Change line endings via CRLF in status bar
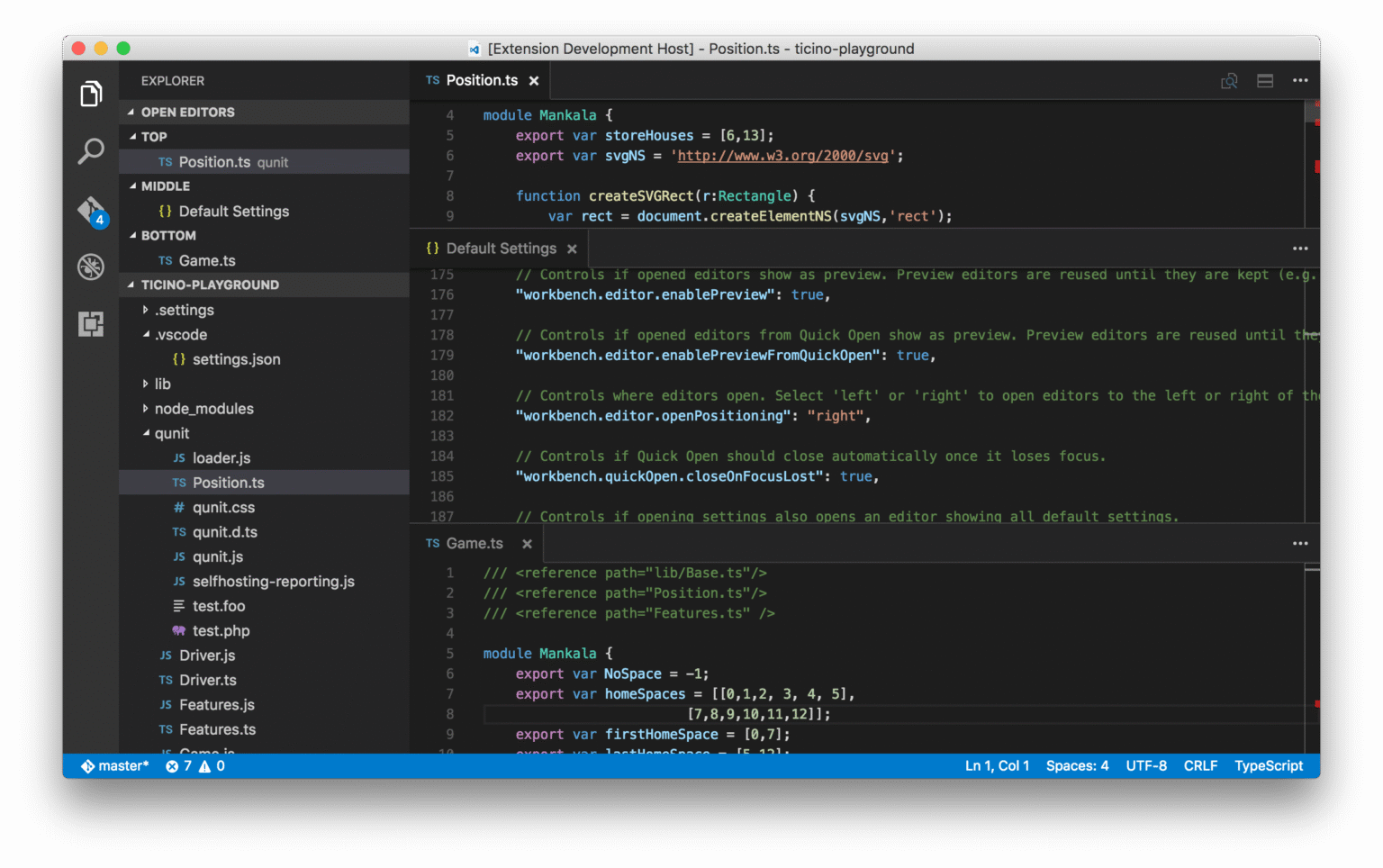The image size is (1383, 868). 1200,766
